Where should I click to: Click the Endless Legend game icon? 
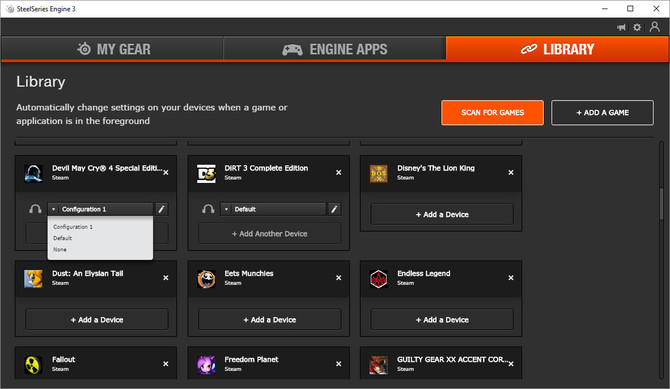379,279
